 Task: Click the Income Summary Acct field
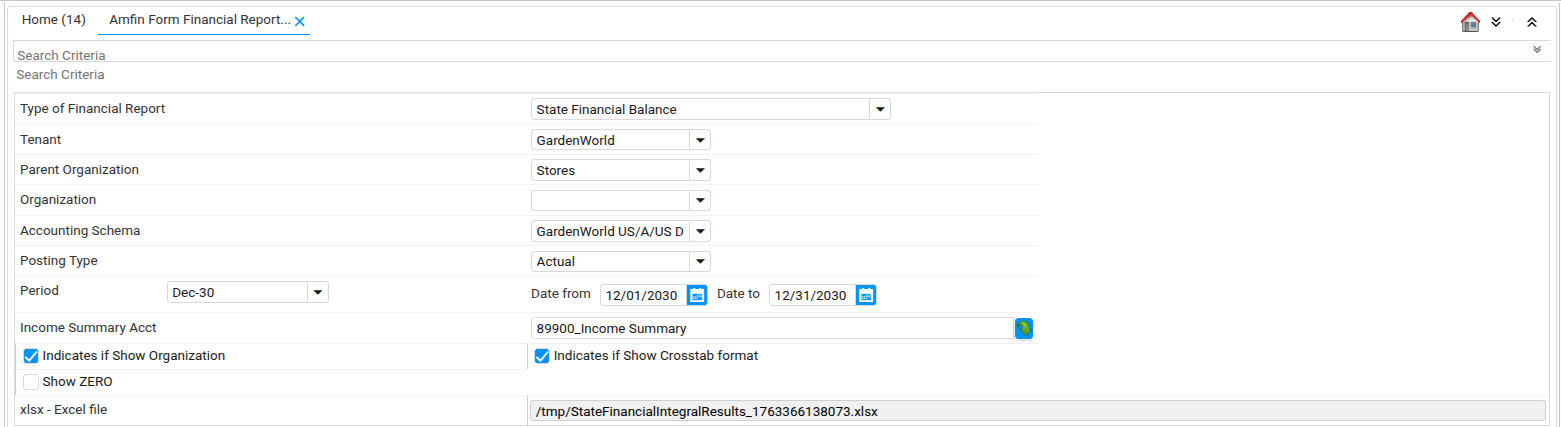coord(773,328)
